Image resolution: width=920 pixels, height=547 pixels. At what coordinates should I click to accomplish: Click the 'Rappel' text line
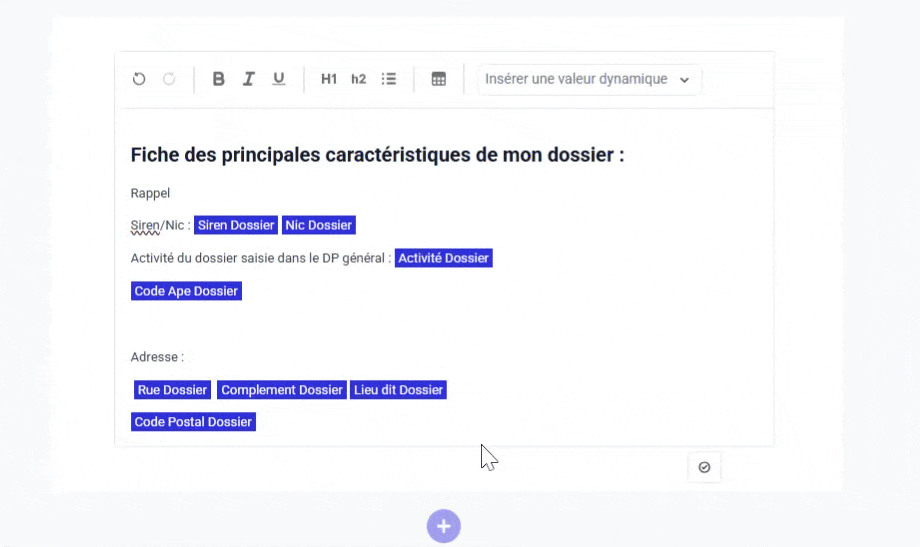(150, 193)
